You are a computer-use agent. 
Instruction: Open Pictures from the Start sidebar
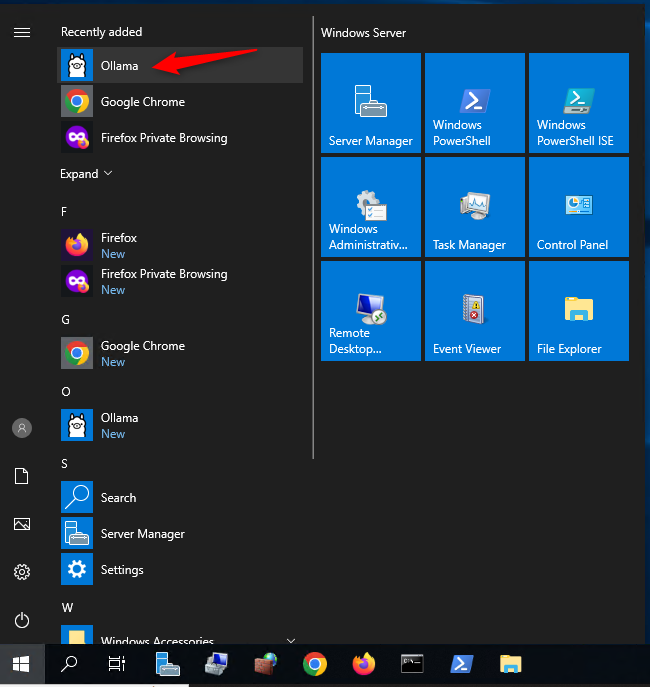click(x=22, y=524)
